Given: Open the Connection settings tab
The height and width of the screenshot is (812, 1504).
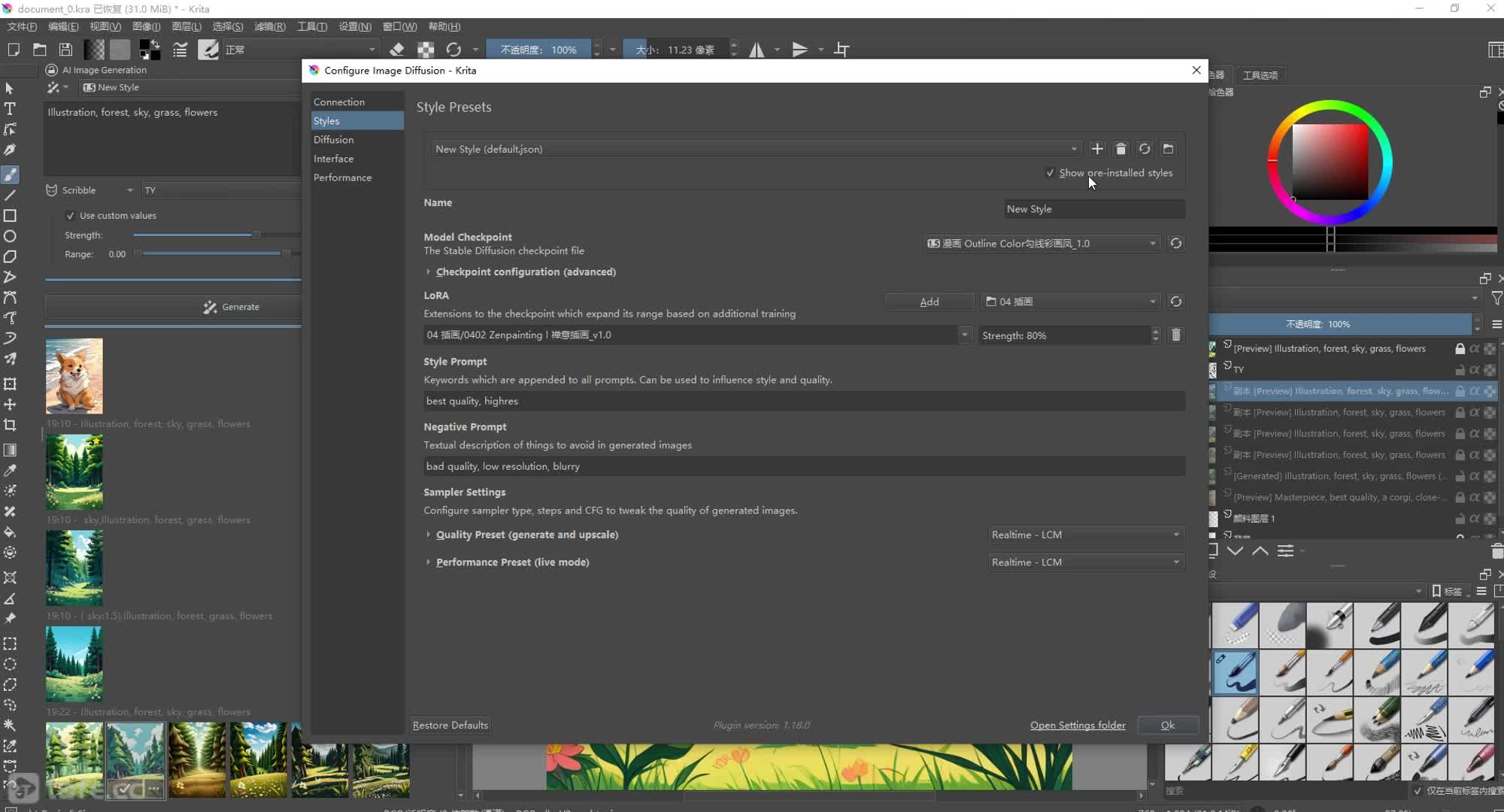Looking at the screenshot, I should [356, 101].
